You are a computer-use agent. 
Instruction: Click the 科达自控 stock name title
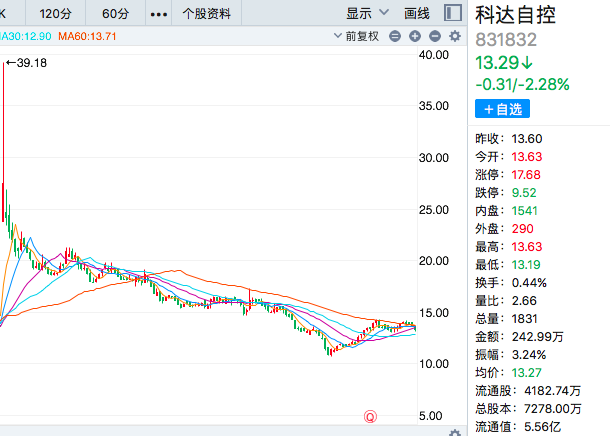(x=516, y=16)
